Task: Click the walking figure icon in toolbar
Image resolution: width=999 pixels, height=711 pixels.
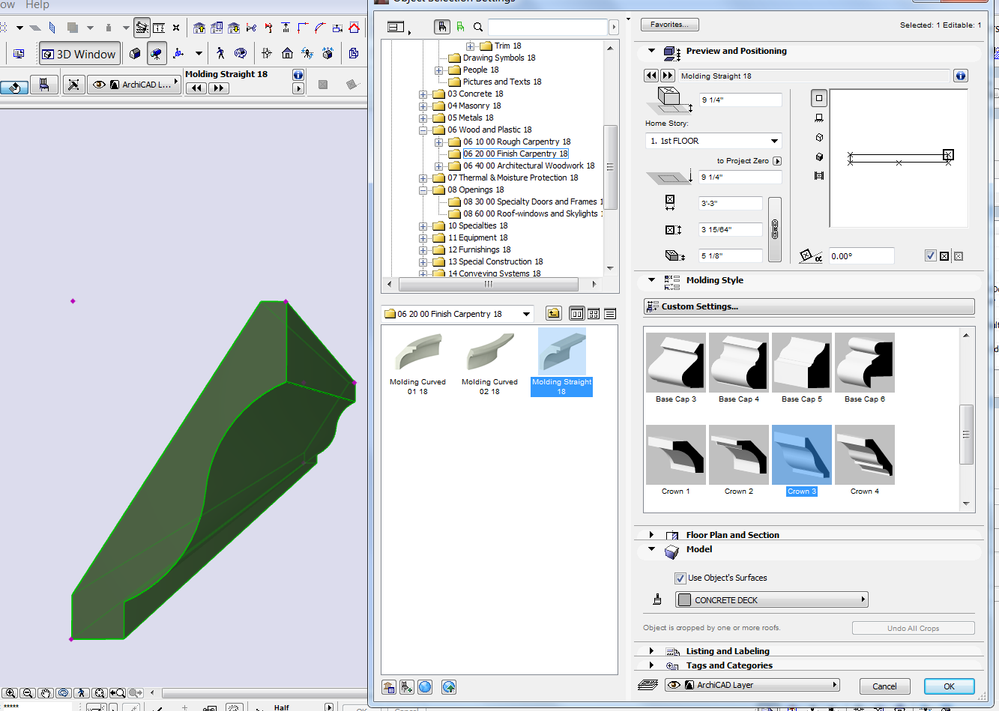Action: point(219,54)
